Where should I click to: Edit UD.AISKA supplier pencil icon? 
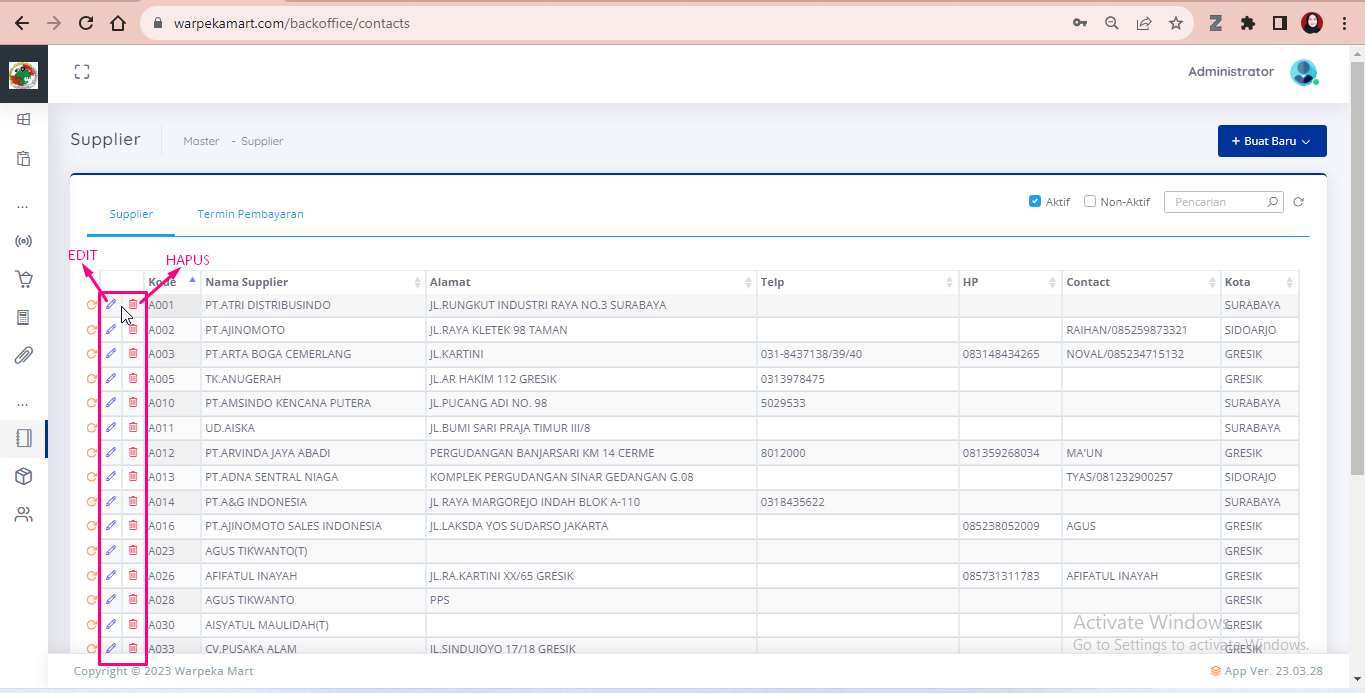(111, 427)
